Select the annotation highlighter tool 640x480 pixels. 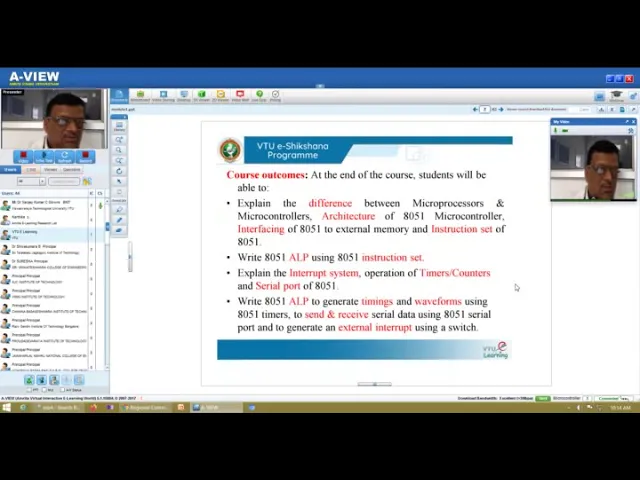click(x=119, y=209)
